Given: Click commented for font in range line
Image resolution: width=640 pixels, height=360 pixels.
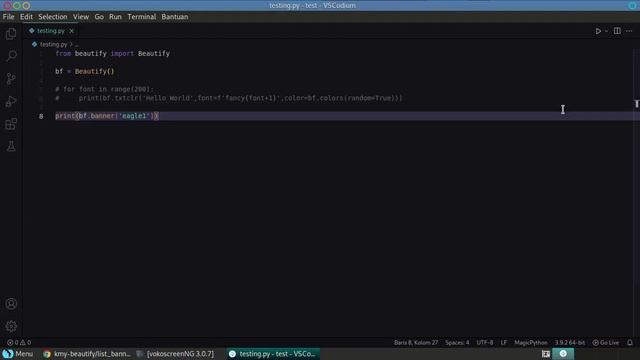Looking at the screenshot, I should [x=104, y=89].
